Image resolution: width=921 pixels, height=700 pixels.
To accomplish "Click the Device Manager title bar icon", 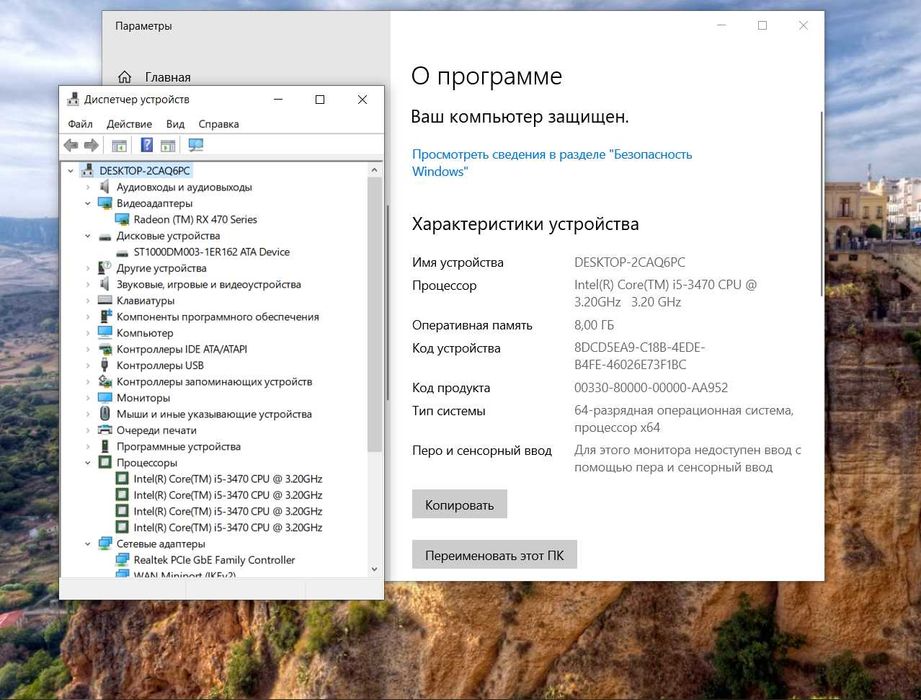I will [73, 99].
